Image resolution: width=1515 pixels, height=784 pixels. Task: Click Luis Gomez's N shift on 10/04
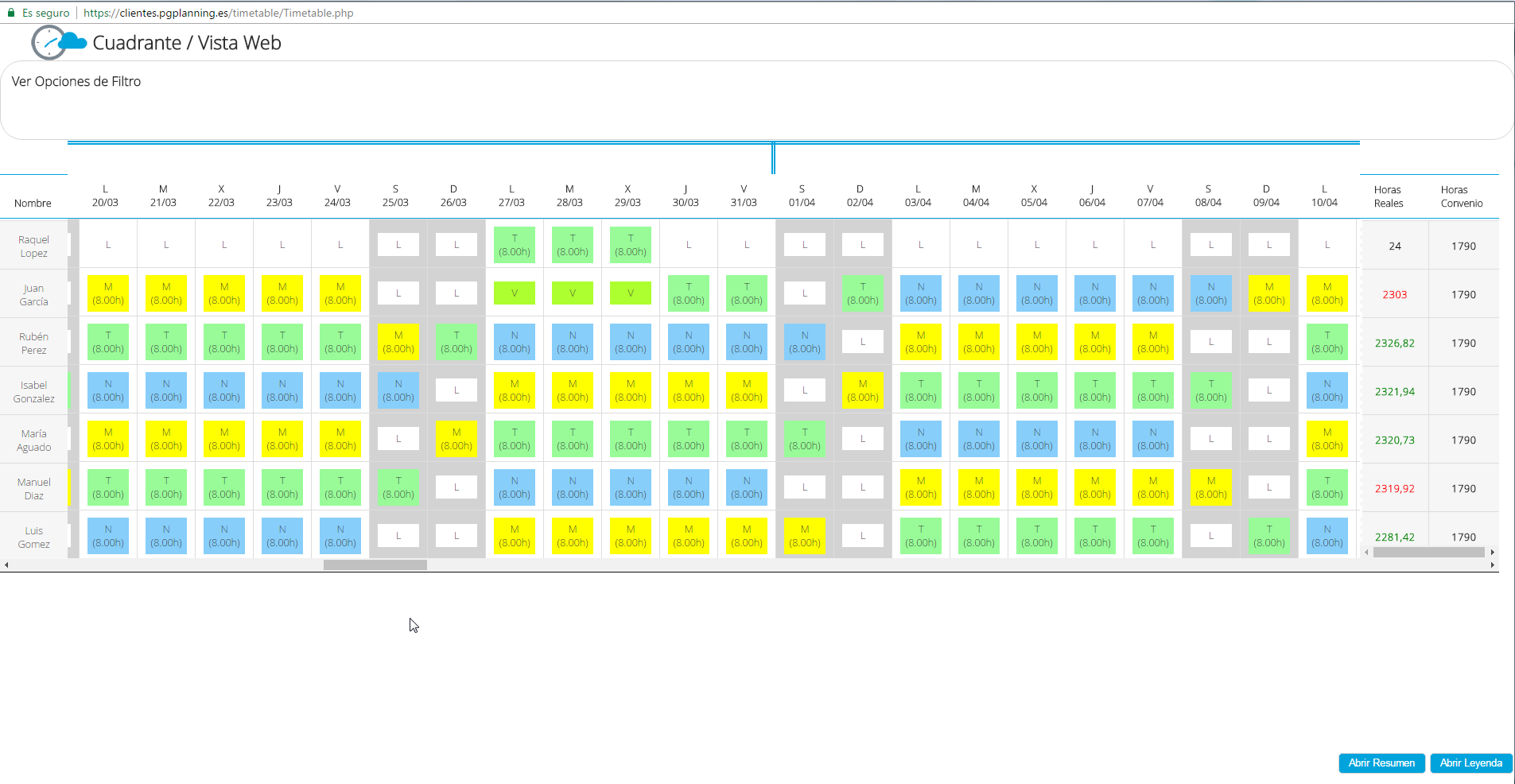tap(1327, 536)
